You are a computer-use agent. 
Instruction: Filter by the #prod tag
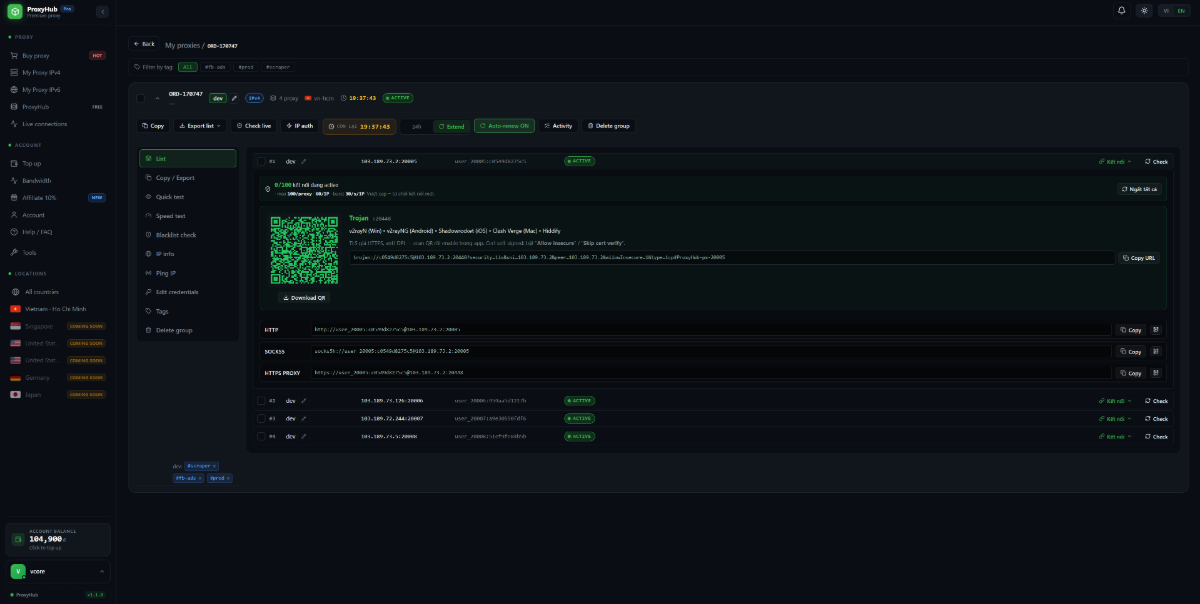coord(246,67)
